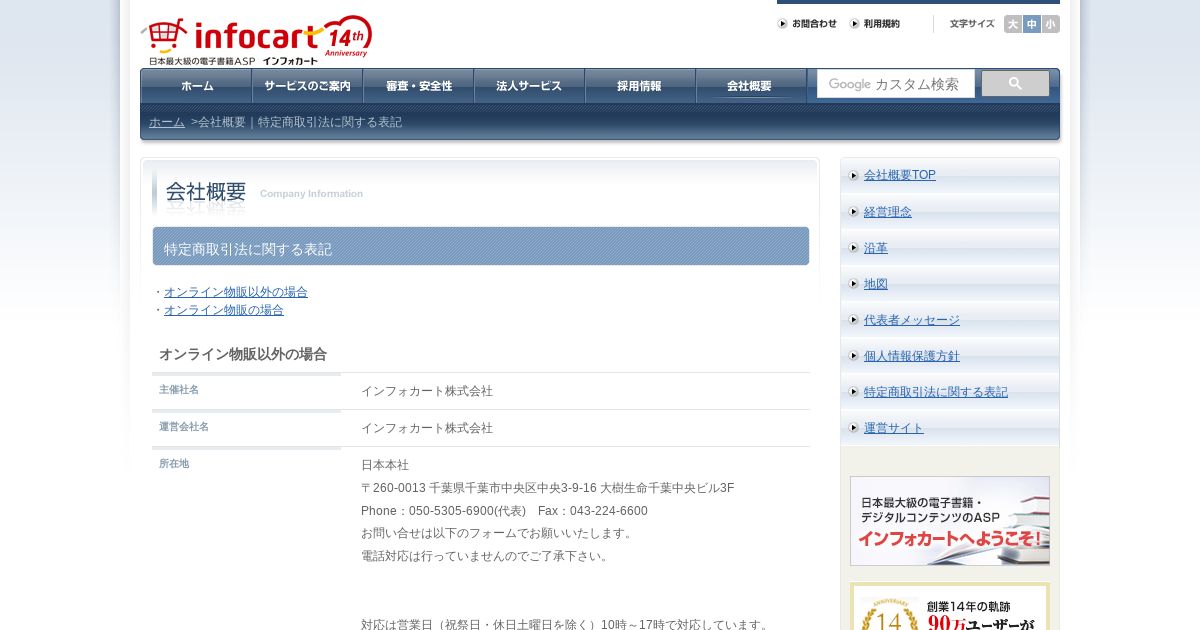Jump to オンライン物販の場合 section link
The image size is (1200, 630).
[224, 310]
